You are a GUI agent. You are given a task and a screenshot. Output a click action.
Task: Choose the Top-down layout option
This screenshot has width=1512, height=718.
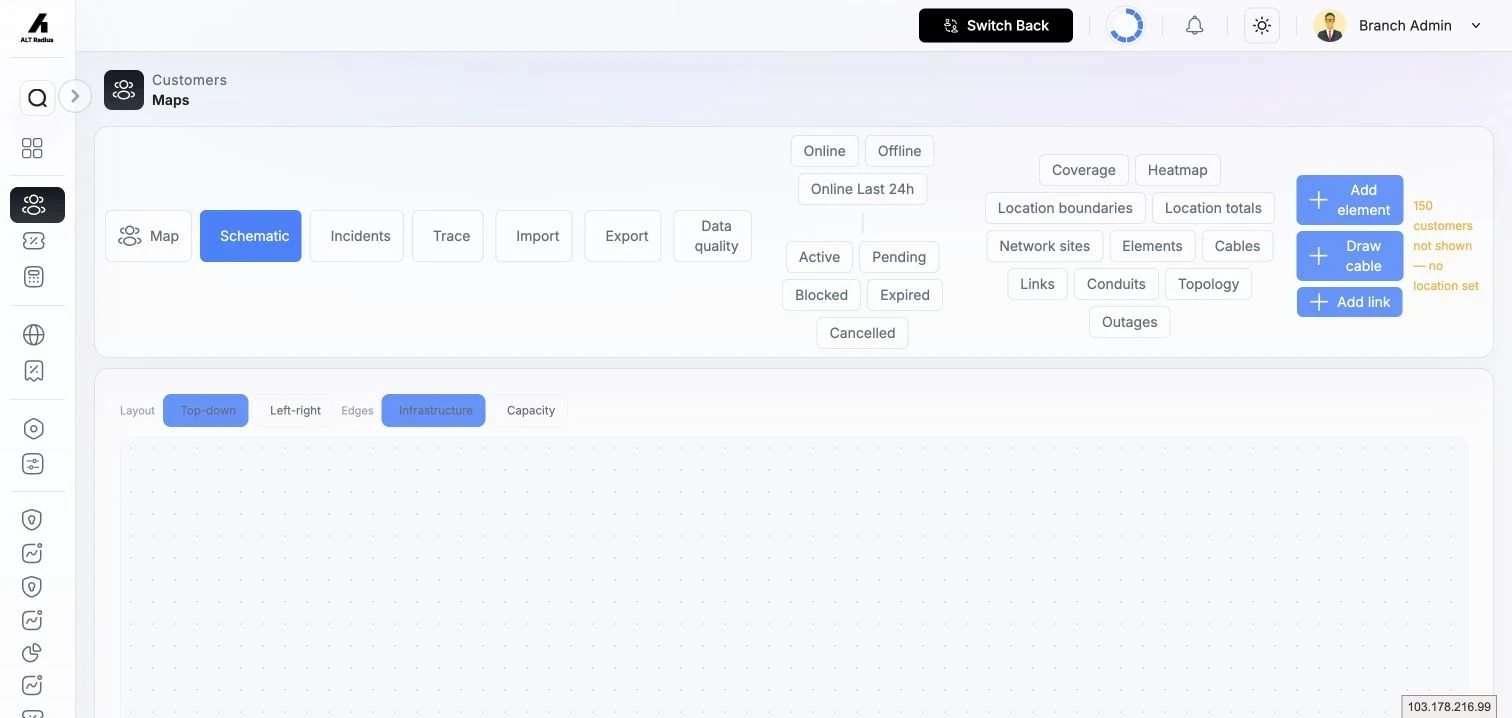tap(206, 410)
